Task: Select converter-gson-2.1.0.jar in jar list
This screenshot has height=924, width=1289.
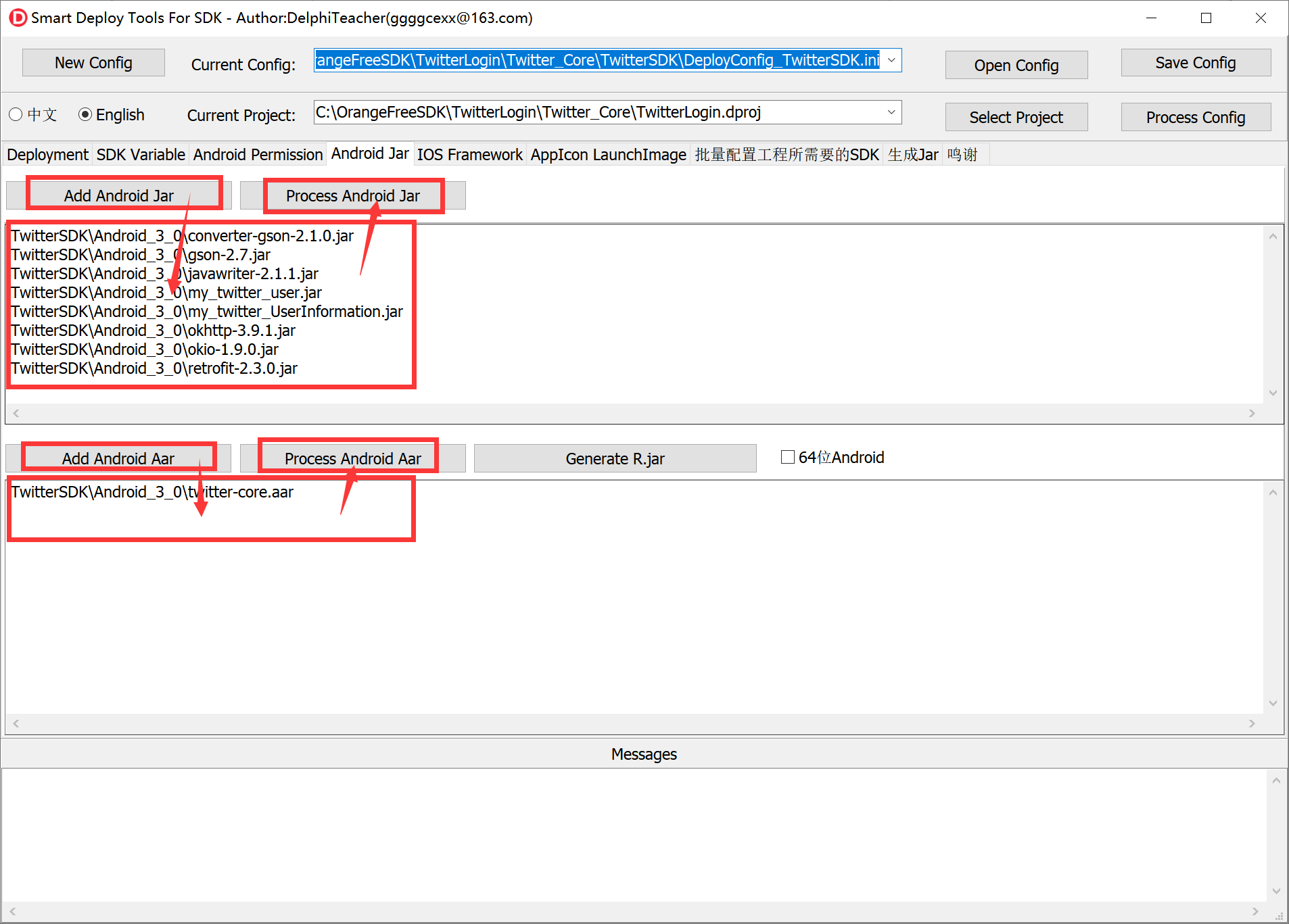Action: click(x=183, y=236)
